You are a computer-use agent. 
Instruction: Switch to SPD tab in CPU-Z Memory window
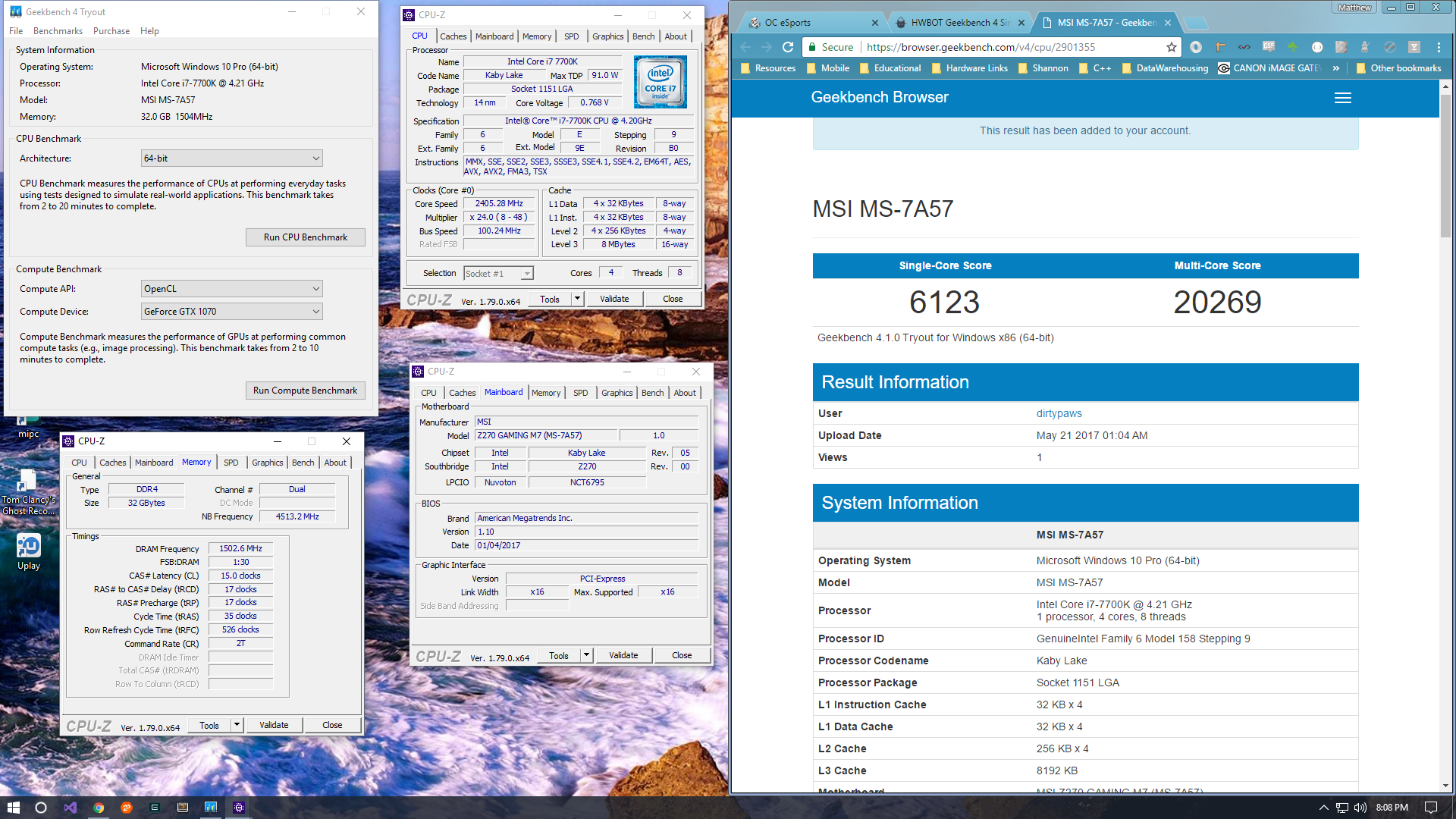click(x=231, y=463)
